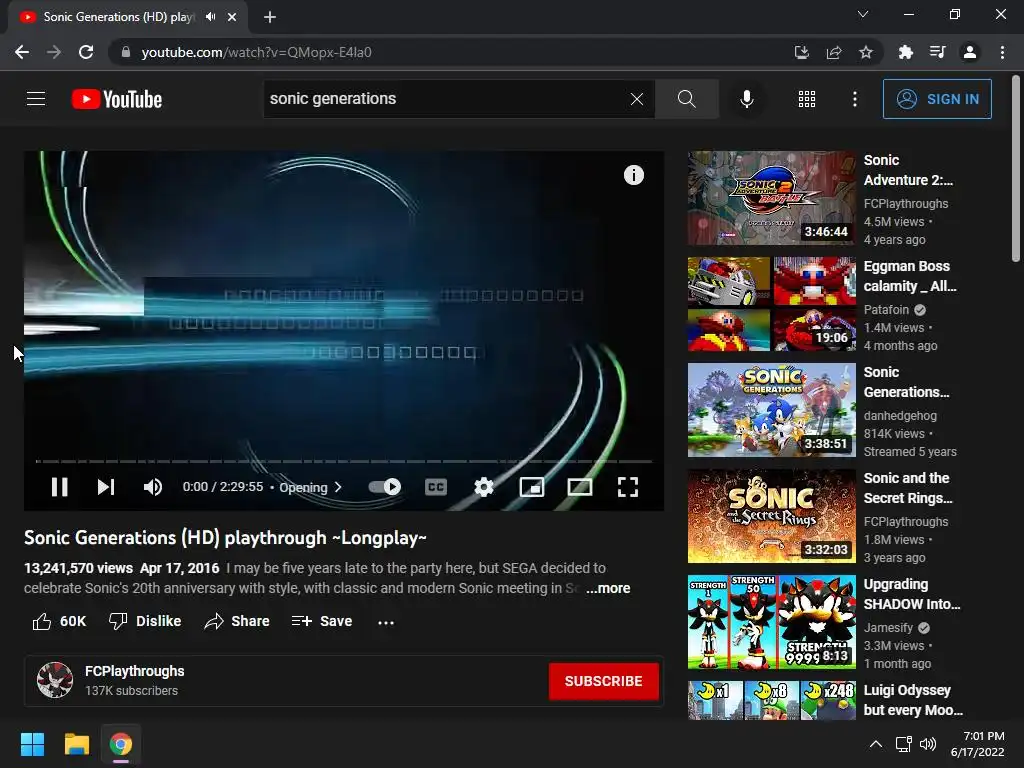Screen dimensions: 1024x768
Task: Select the Sonic Generations browser tab
Action: [x=128, y=17]
